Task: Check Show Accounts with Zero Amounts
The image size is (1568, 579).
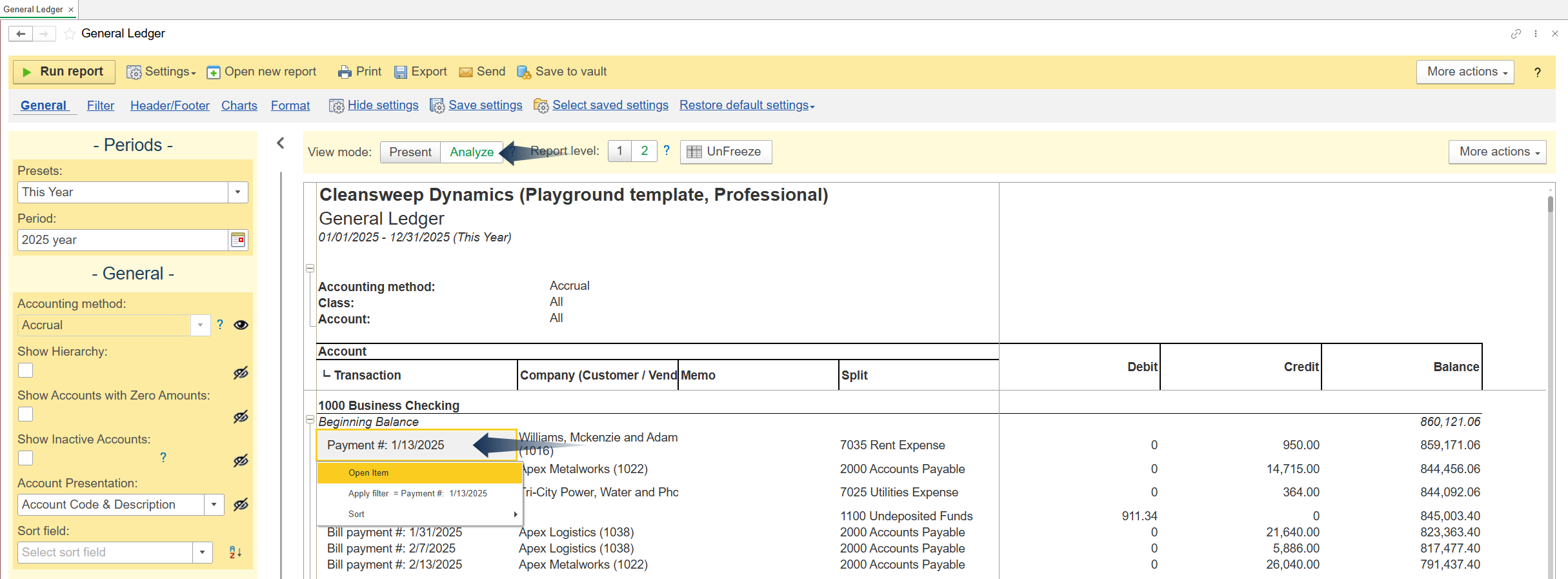Action: point(26,414)
